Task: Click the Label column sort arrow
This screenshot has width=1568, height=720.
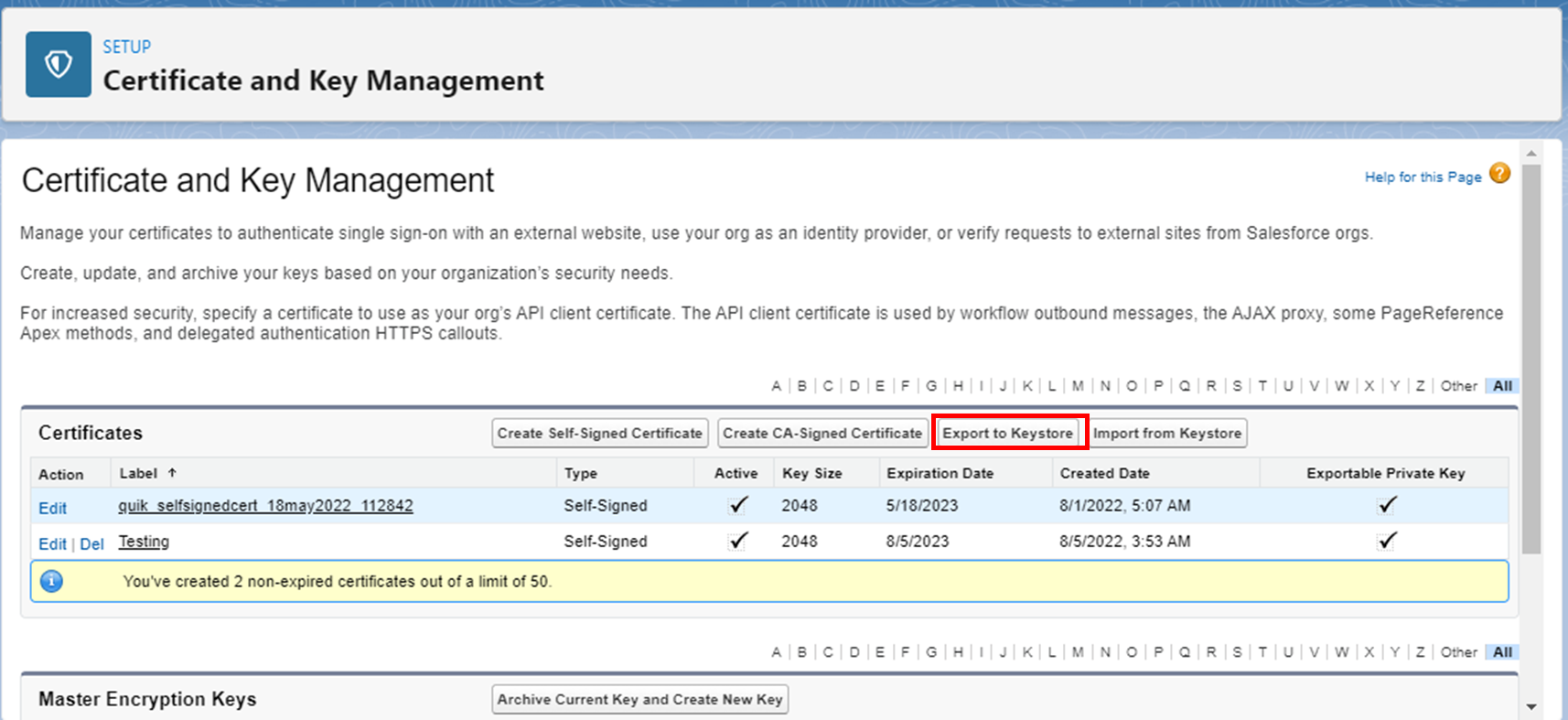Action: 172,473
